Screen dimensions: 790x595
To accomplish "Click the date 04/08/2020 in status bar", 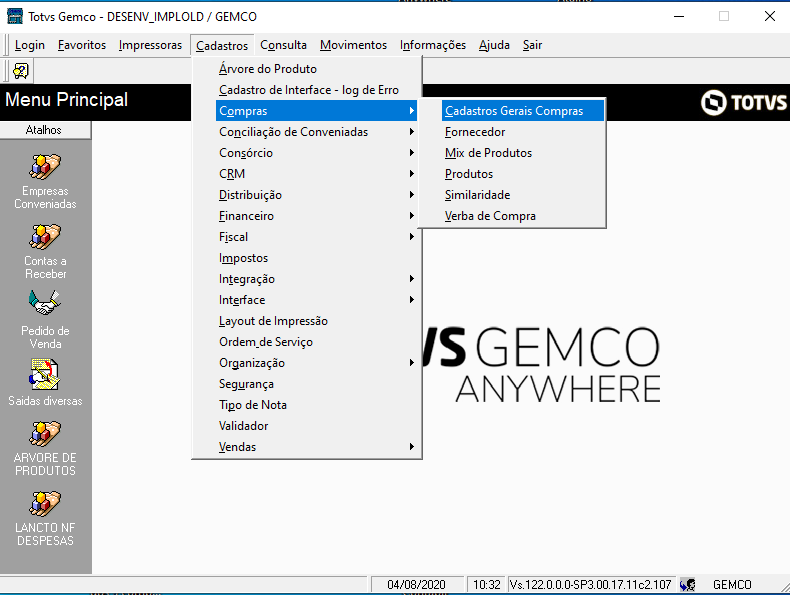I will pos(416,585).
